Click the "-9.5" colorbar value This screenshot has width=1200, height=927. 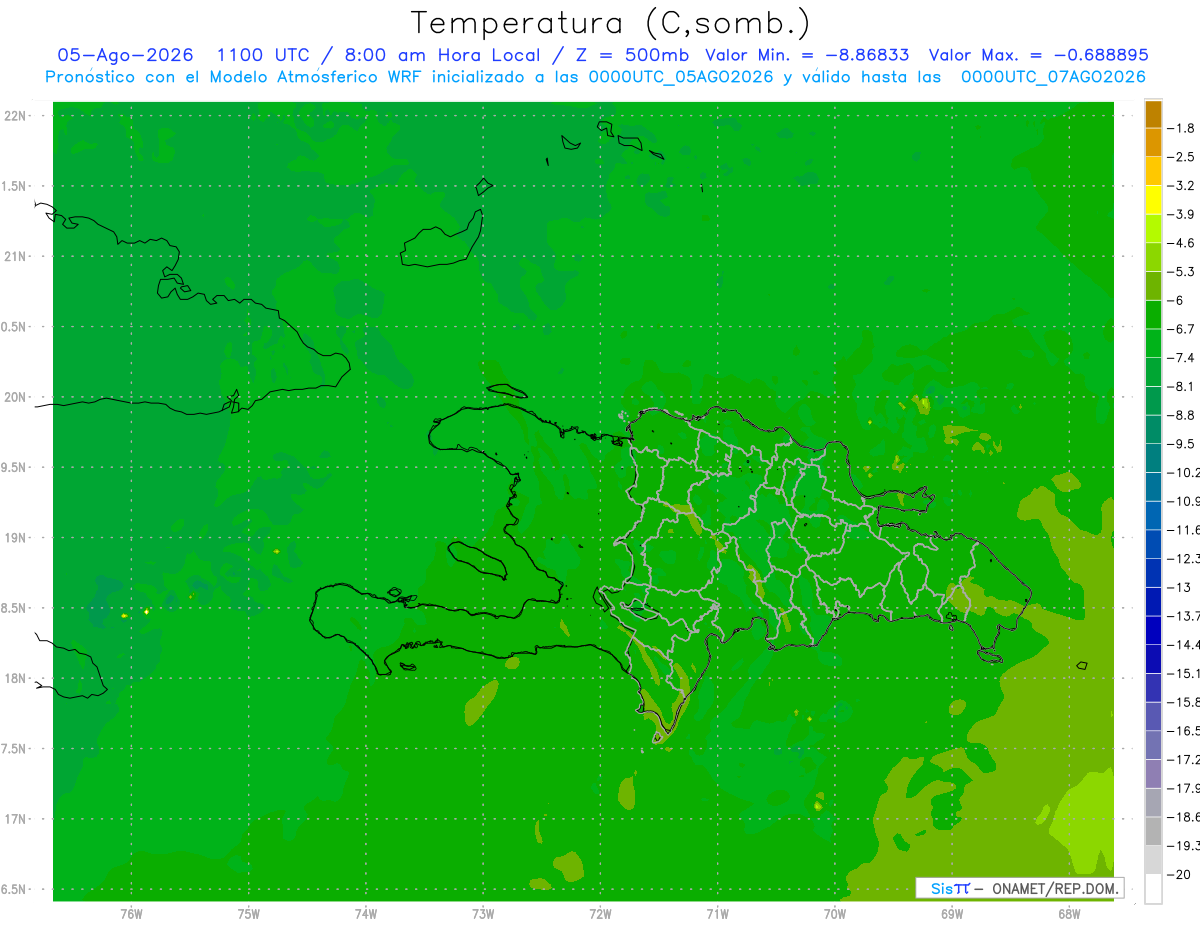pos(1183,444)
